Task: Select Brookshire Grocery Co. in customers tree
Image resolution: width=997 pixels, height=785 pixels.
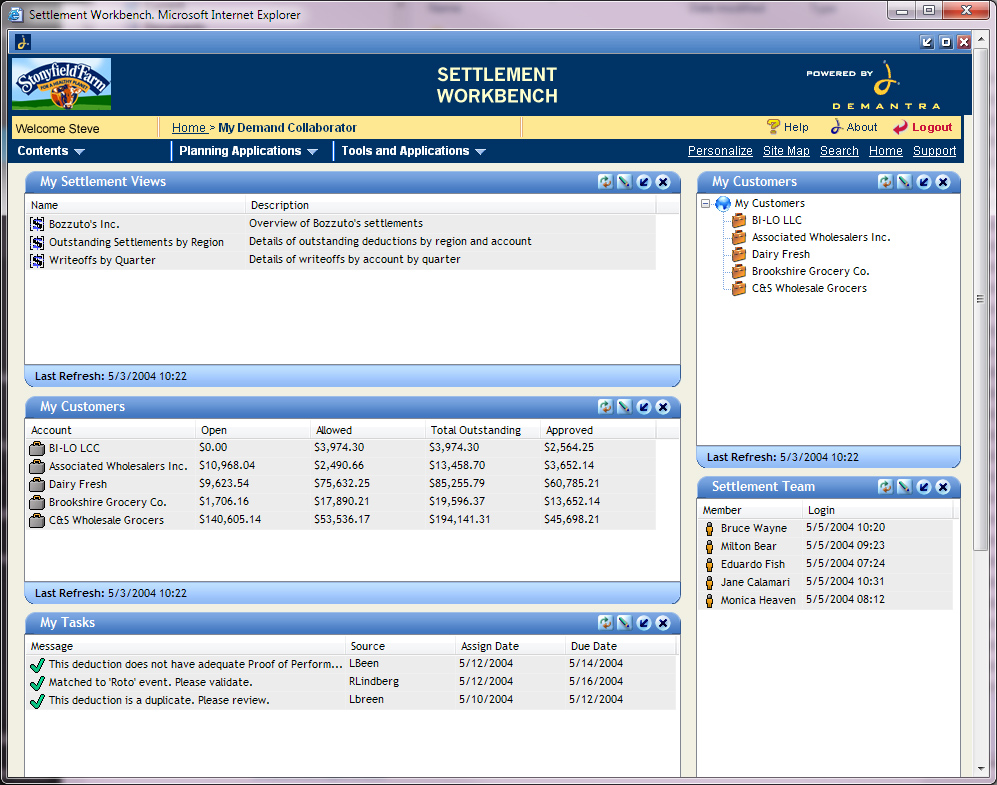Action: click(810, 271)
